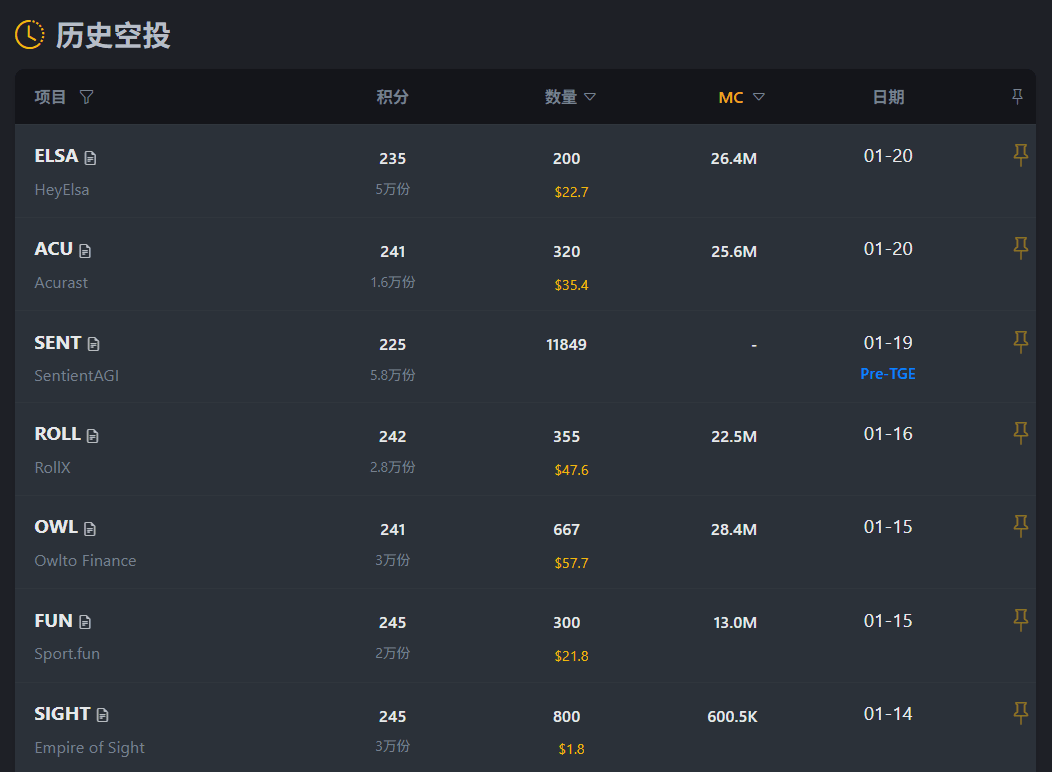Open the document icon next to ELSA
1052x772 pixels.
click(91, 158)
